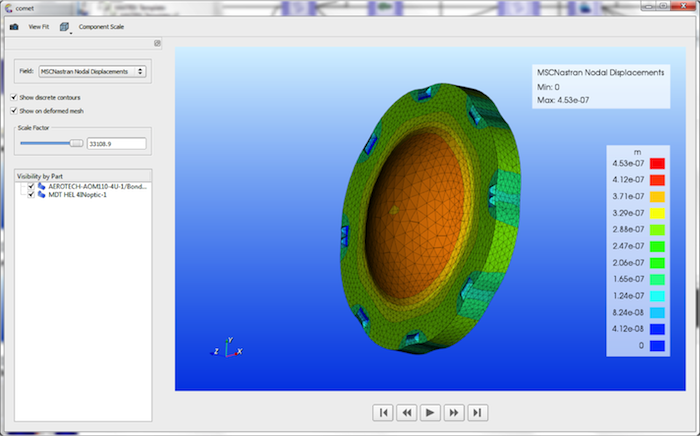The width and height of the screenshot is (700, 436).
Task: Click the red 4.53e-07 legend swatch
Action: pyautogui.click(x=657, y=163)
